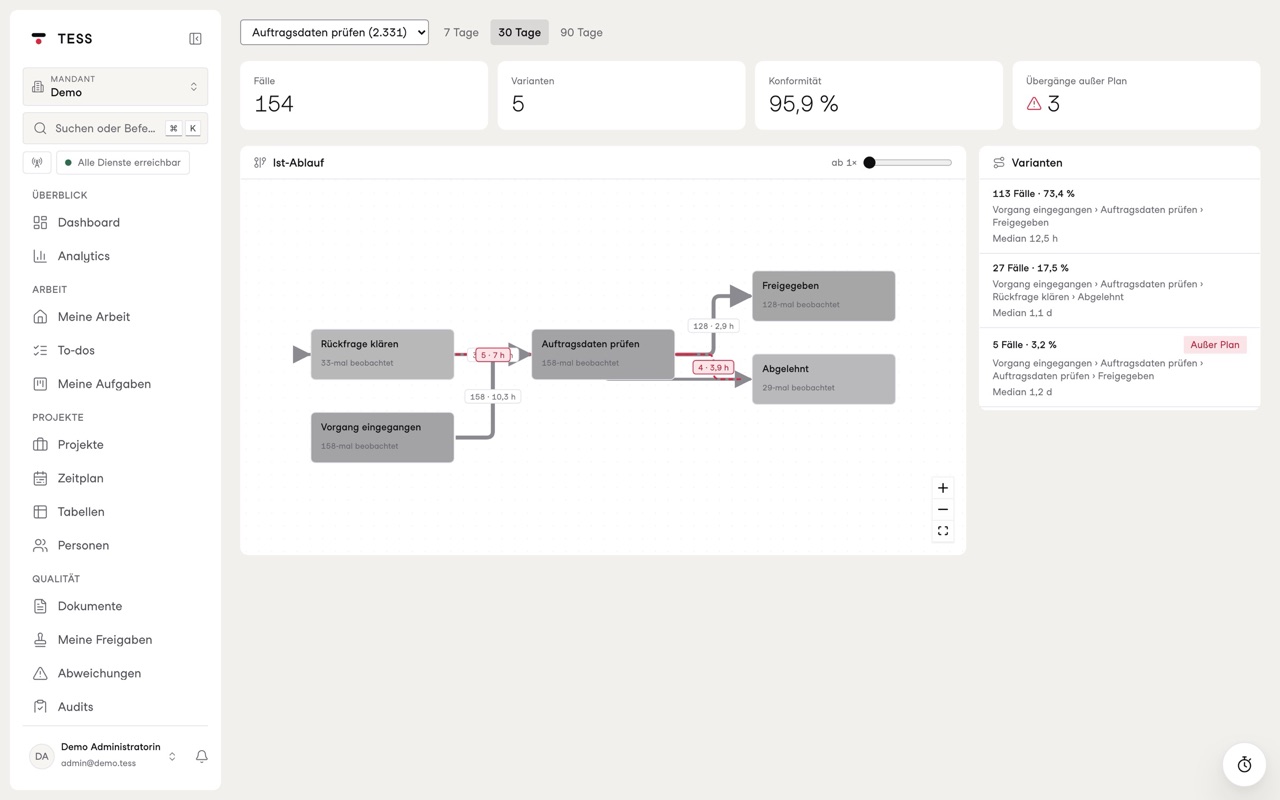1280x800 pixels.
Task: Open Audits page
Action: (115, 707)
